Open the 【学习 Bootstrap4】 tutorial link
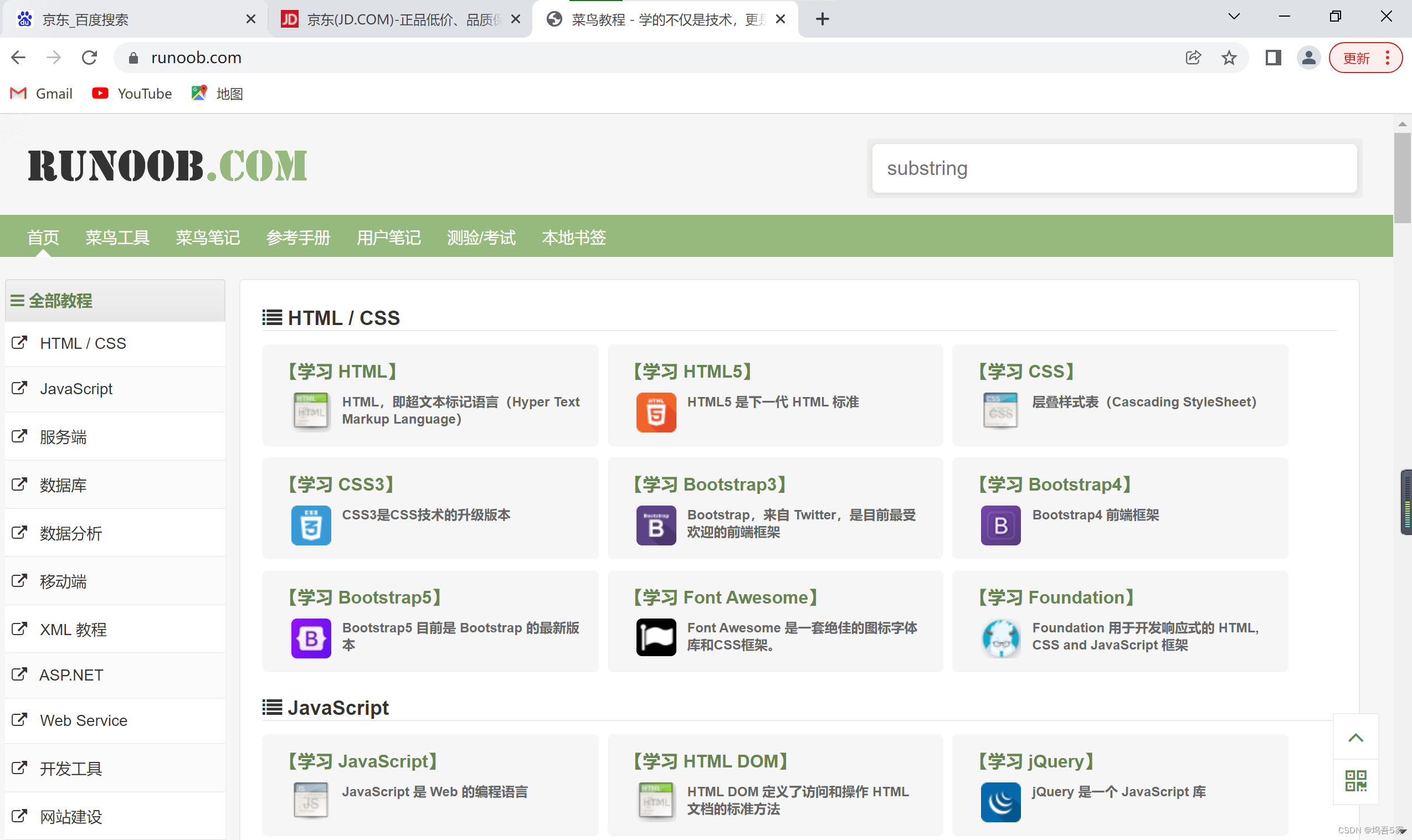The height and width of the screenshot is (840, 1412). (1055, 485)
